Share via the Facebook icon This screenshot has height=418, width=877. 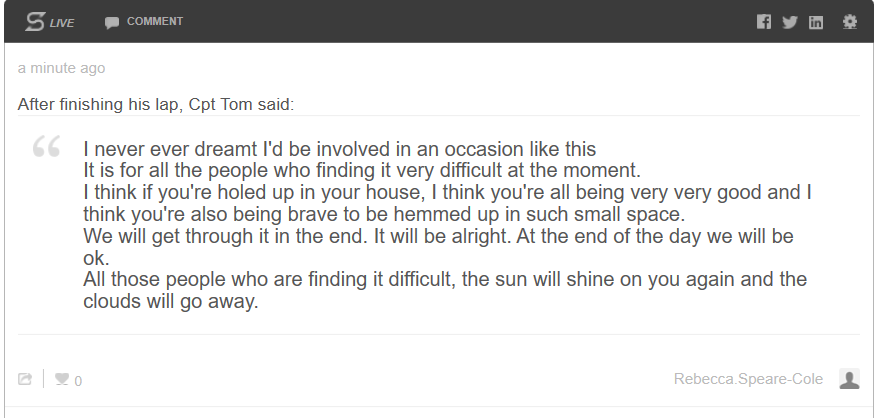click(x=763, y=22)
